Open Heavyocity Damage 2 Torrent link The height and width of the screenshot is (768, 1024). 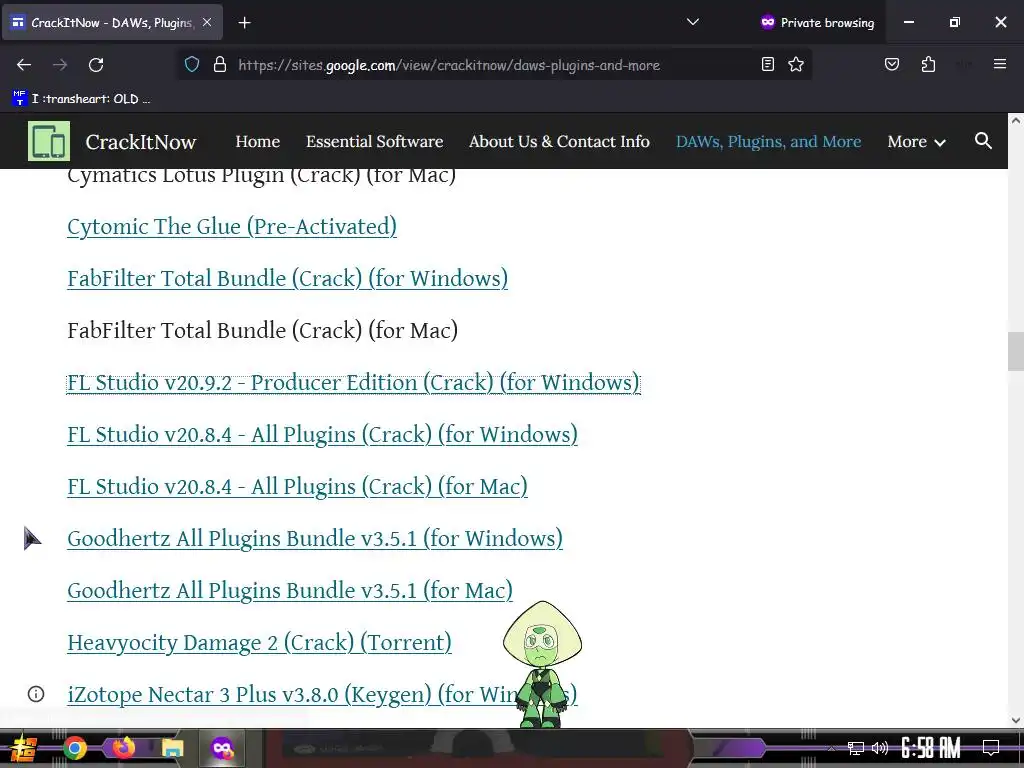click(x=259, y=643)
